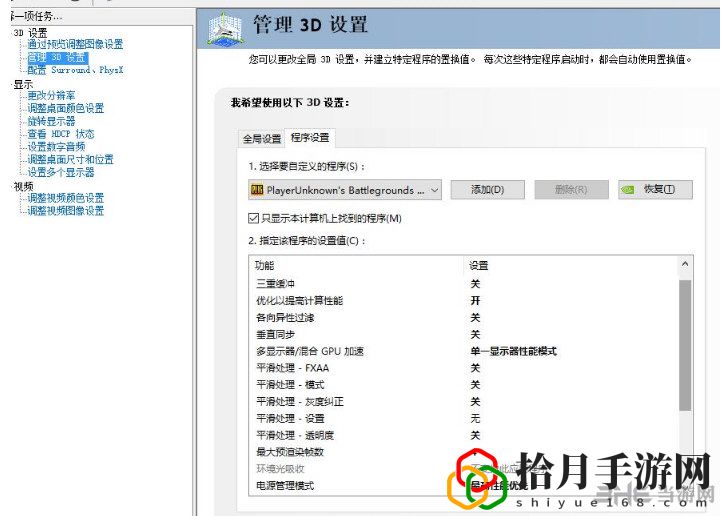Select the '平滑处理 - 透明度' row

click(x=463, y=435)
